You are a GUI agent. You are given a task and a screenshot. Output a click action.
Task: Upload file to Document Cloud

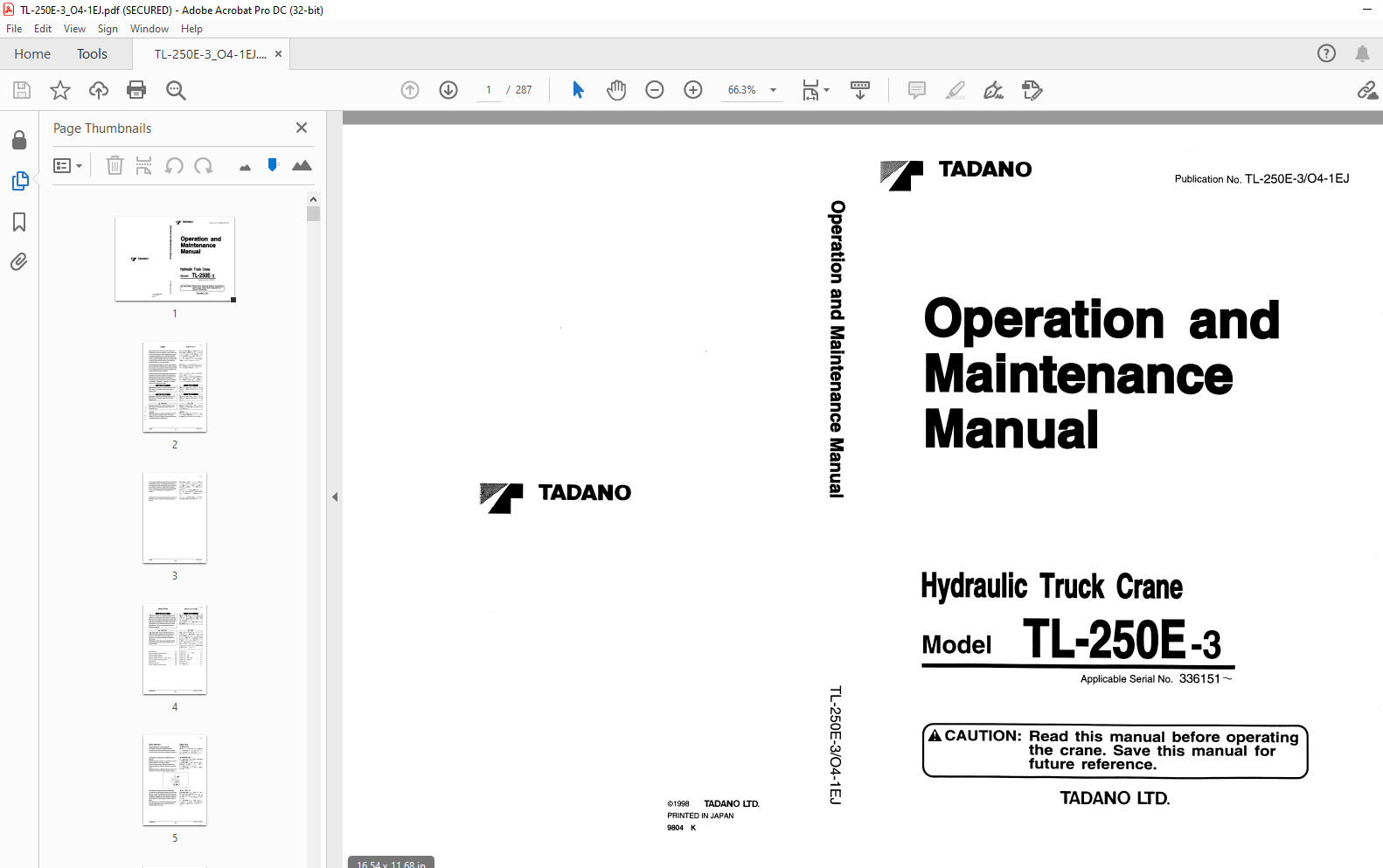[99, 90]
